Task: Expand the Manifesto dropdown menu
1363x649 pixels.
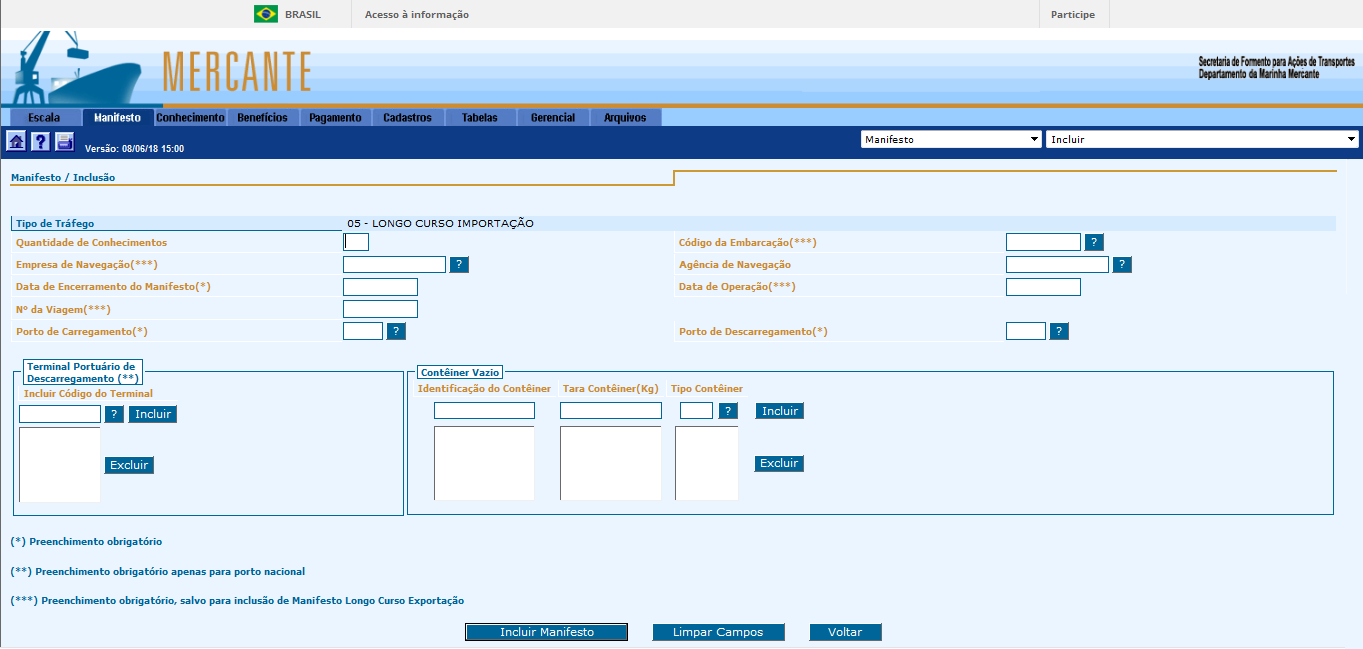Action: (x=950, y=140)
